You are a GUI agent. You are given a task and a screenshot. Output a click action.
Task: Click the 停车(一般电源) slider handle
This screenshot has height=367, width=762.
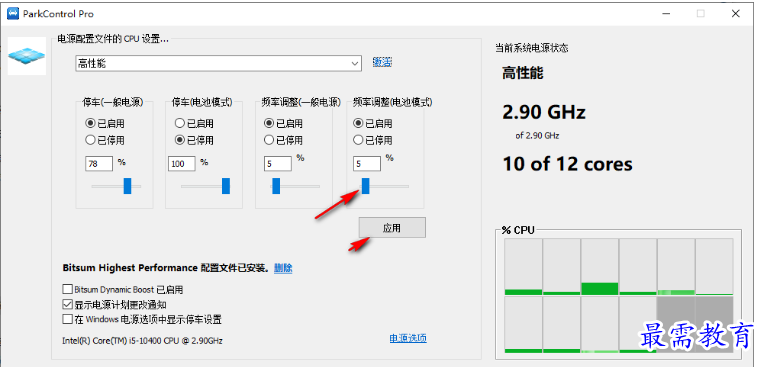tap(127, 186)
